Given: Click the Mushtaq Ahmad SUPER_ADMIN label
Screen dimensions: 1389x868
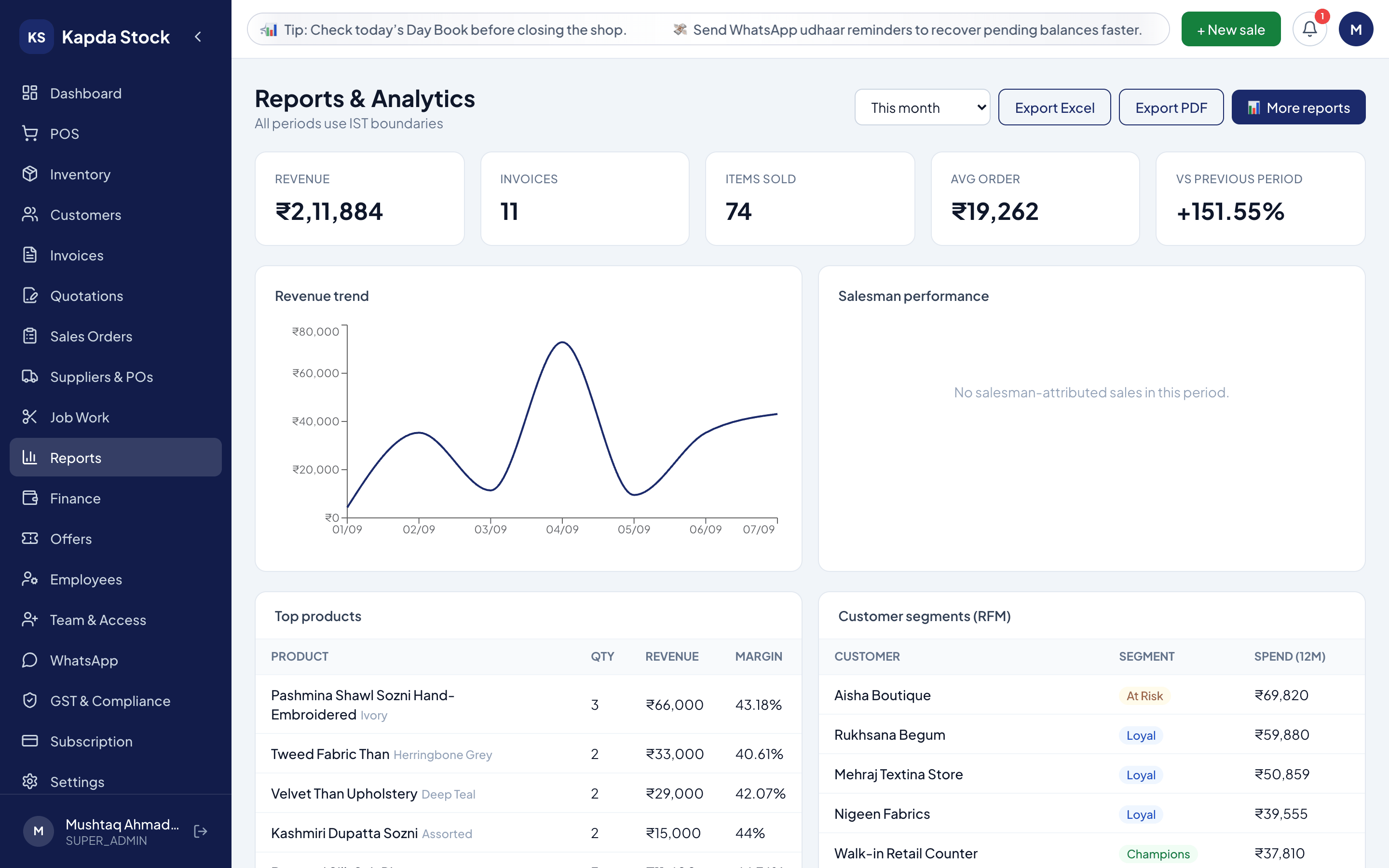Looking at the screenshot, I should (x=122, y=831).
